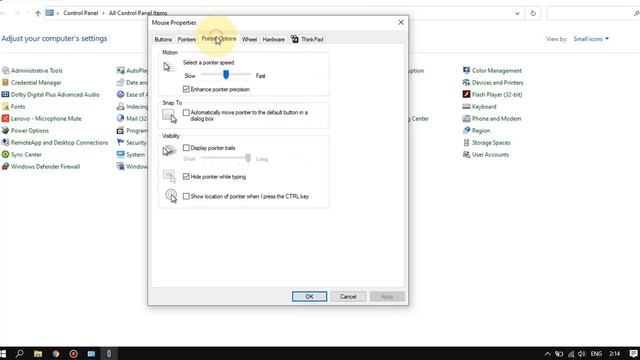
Task: Close the Mouse Properties dialog
Action: [x=401, y=22]
